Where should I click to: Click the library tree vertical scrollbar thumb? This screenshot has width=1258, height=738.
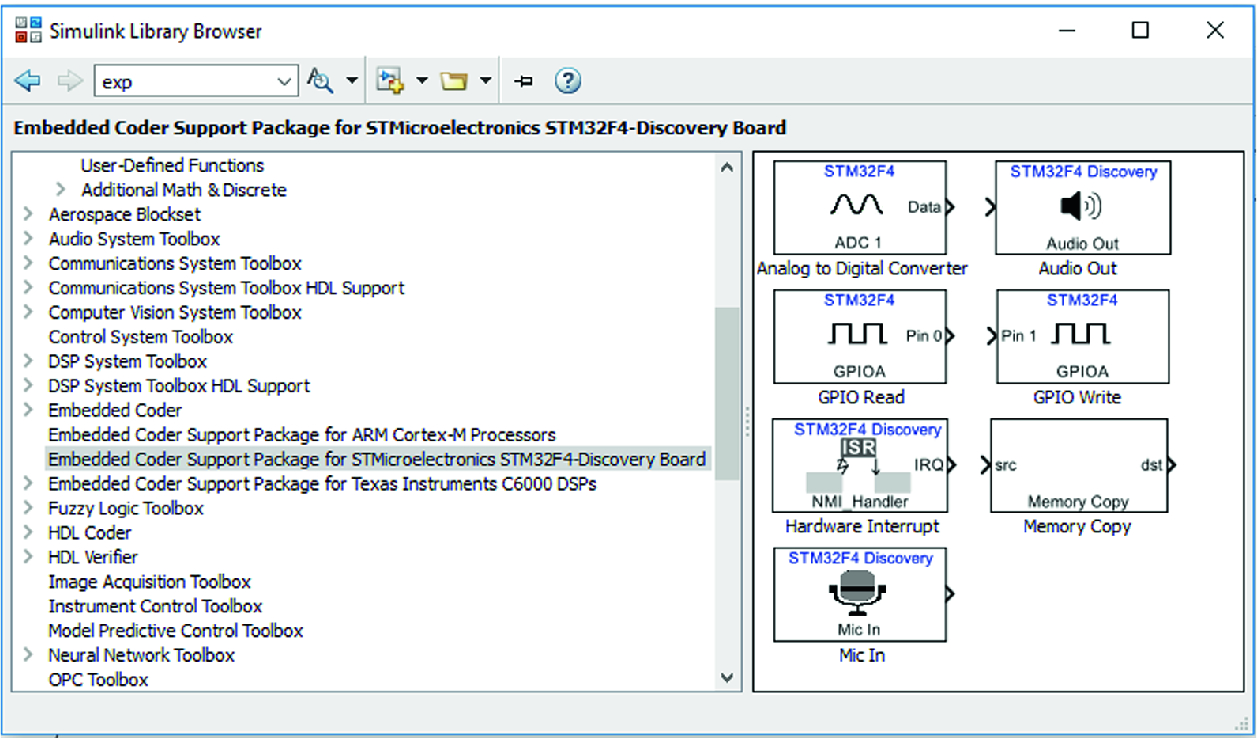[x=727, y=393]
